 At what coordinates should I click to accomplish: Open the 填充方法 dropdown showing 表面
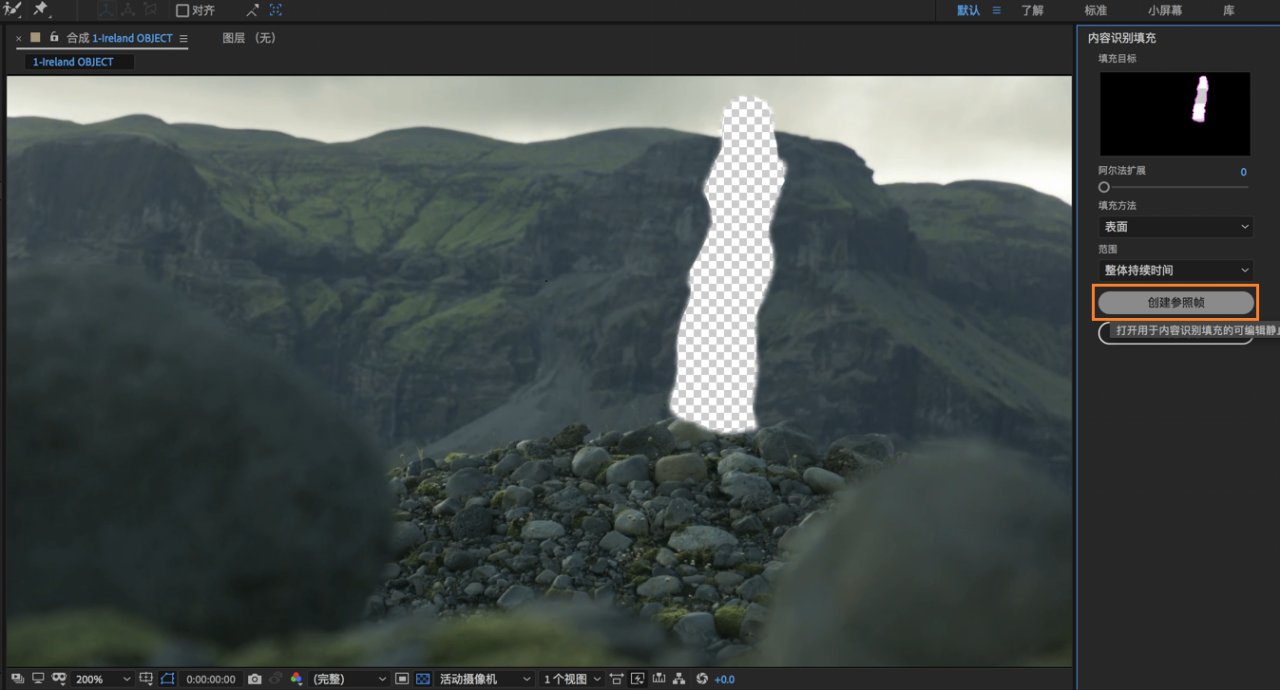[1175, 227]
